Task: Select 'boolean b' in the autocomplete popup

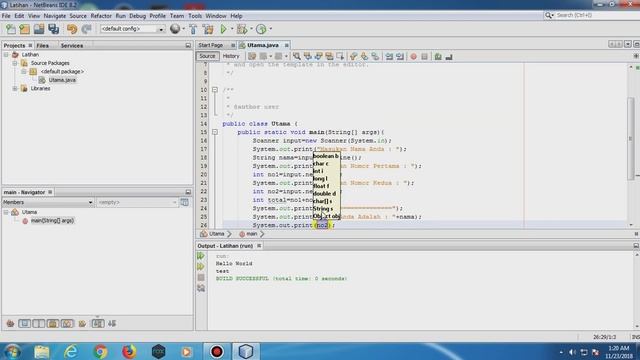Action: tap(326, 156)
